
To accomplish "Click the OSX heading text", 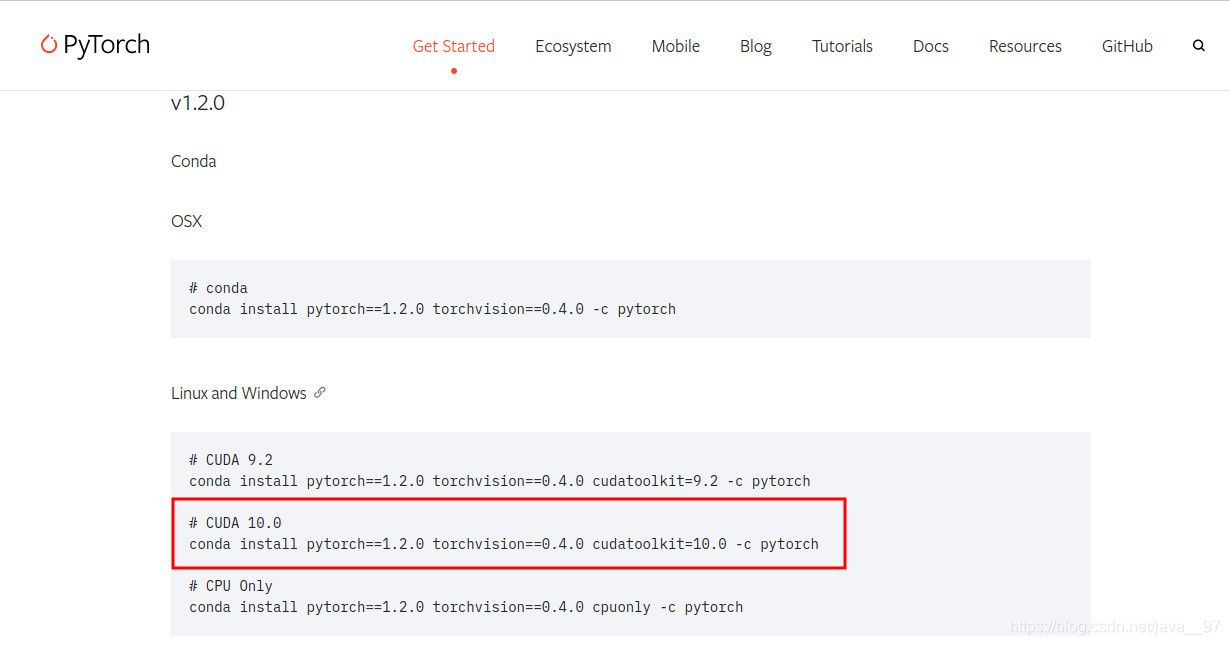I will pos(187,221).
